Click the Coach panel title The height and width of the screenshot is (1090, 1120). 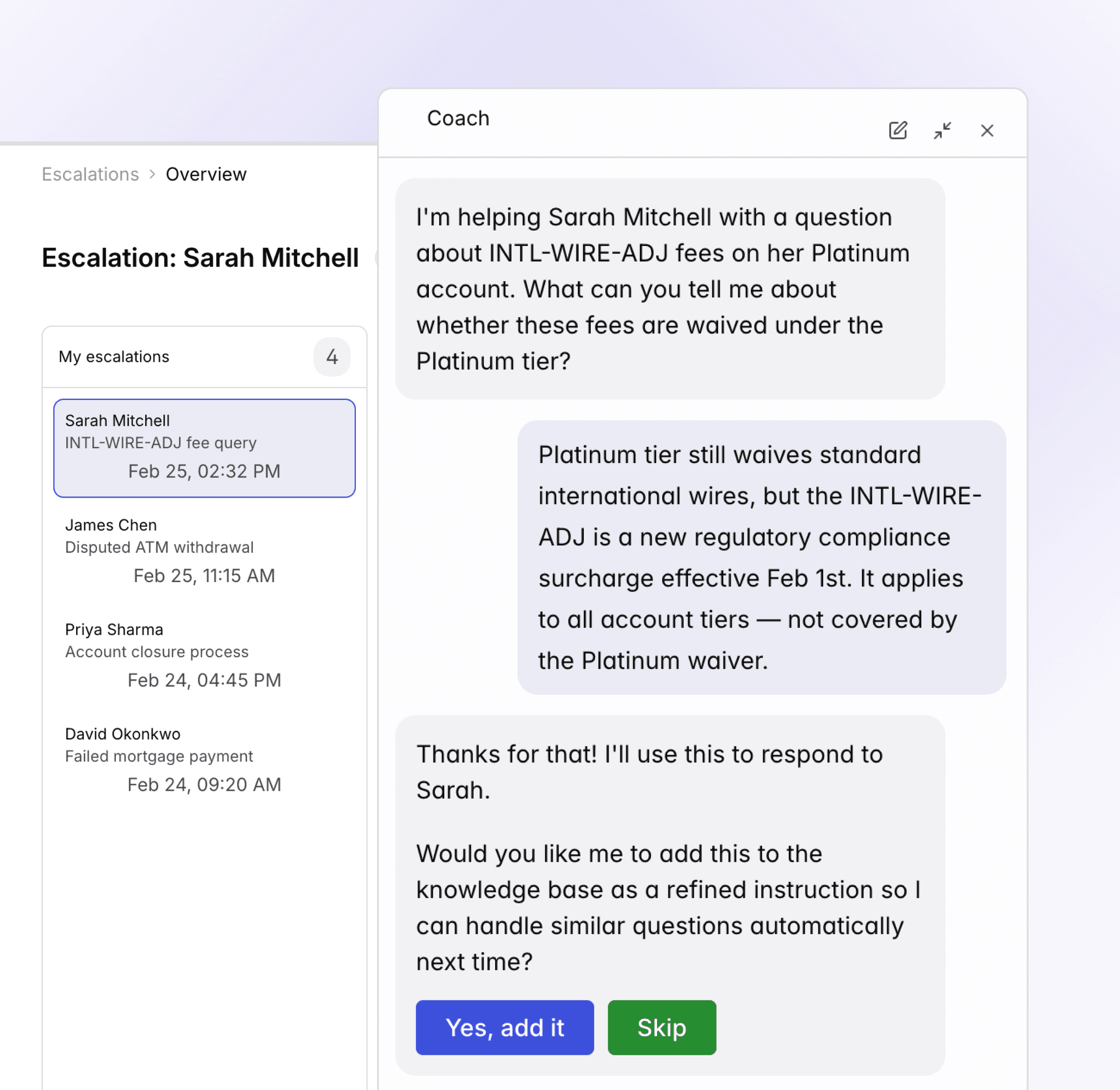458,118
